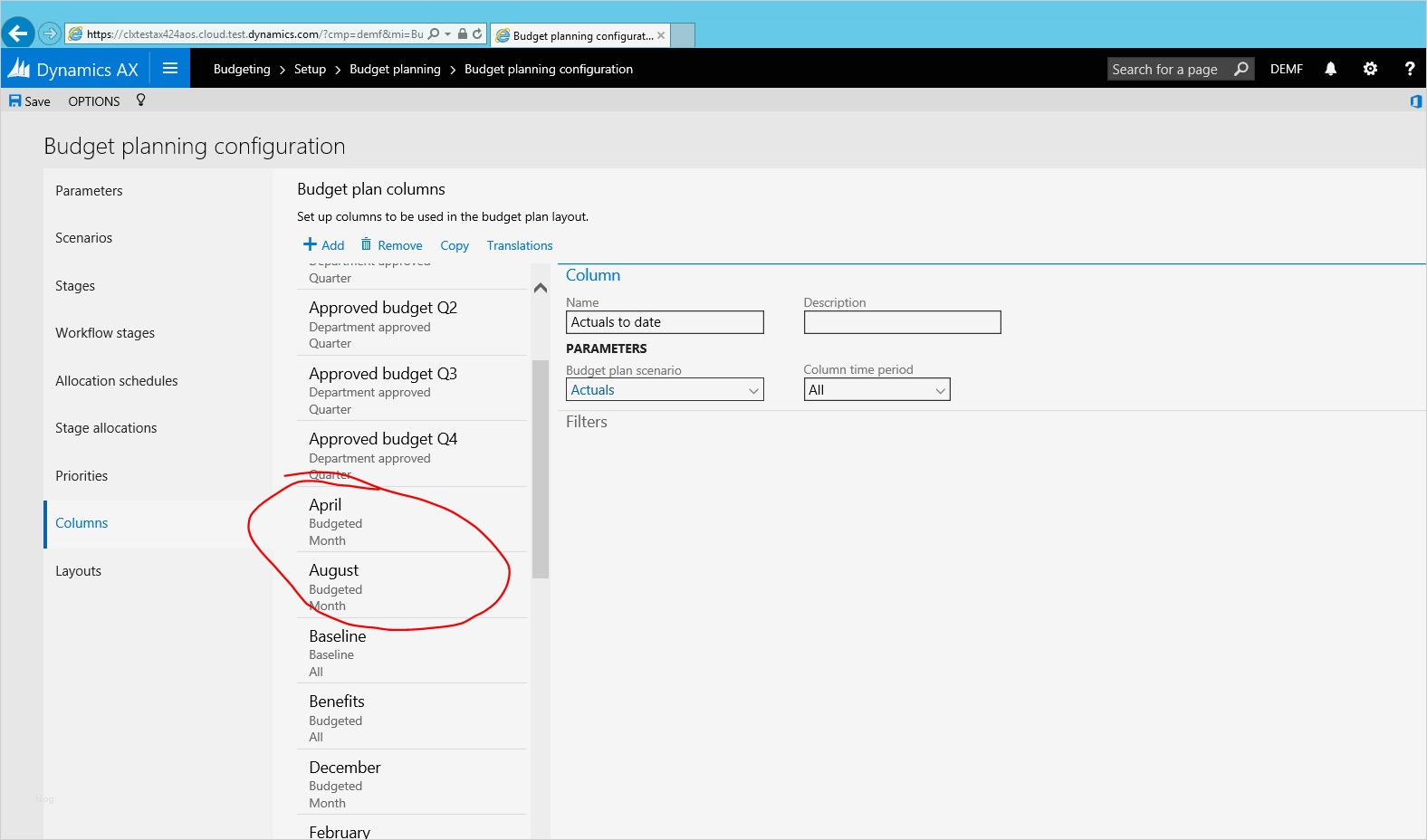
Task: Save the budget planning configuration
Action: (x=30, y=101)
